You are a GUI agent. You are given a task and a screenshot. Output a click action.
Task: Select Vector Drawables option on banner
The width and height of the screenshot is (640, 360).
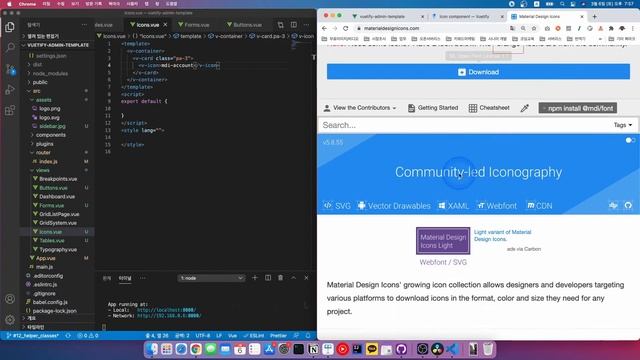point(394,206)
